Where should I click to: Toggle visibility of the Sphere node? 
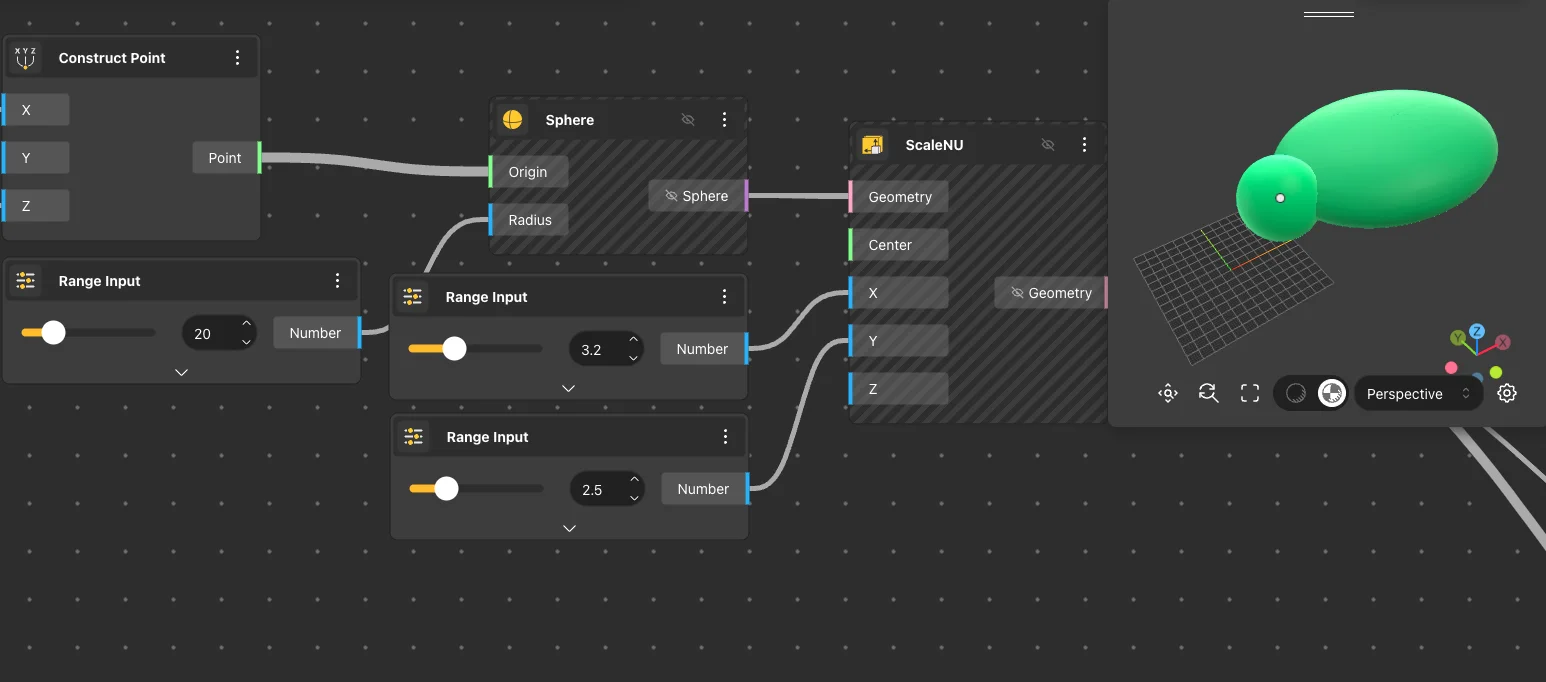(x=688, y=120)
